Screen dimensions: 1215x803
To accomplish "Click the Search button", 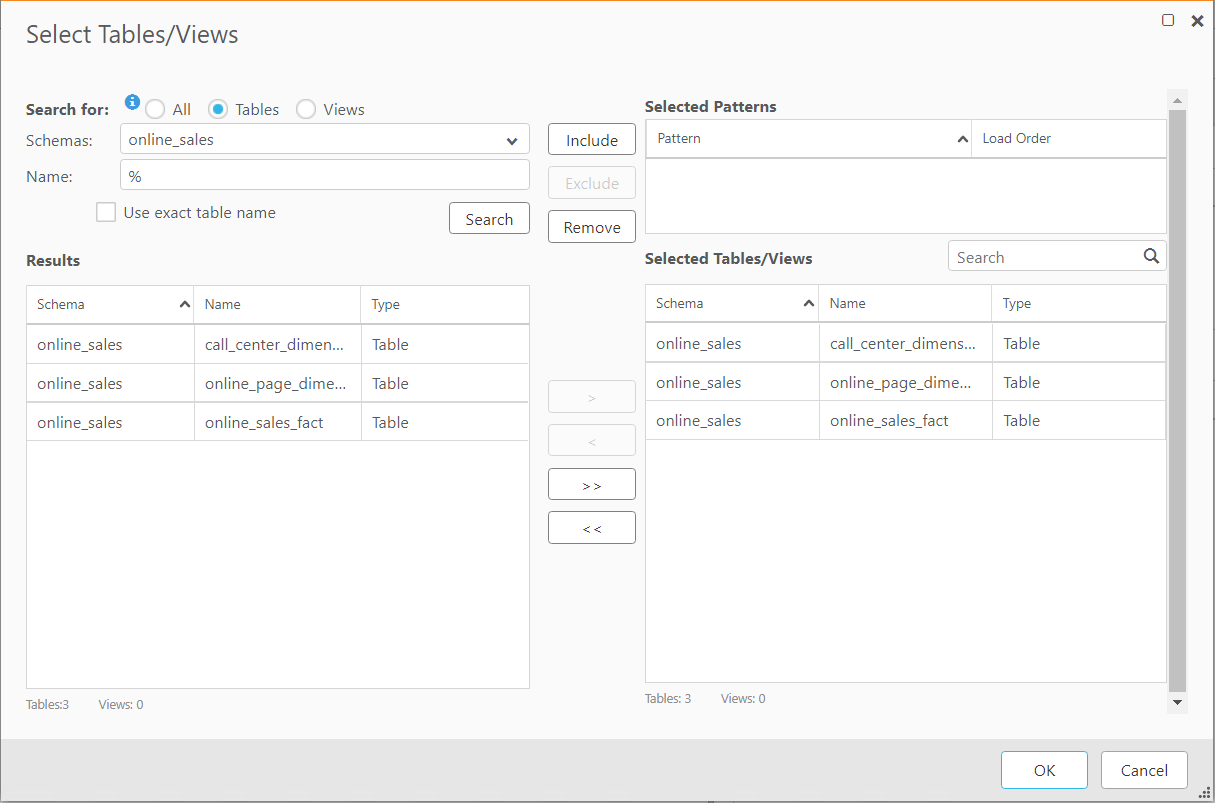I will [x=489, y=218].
